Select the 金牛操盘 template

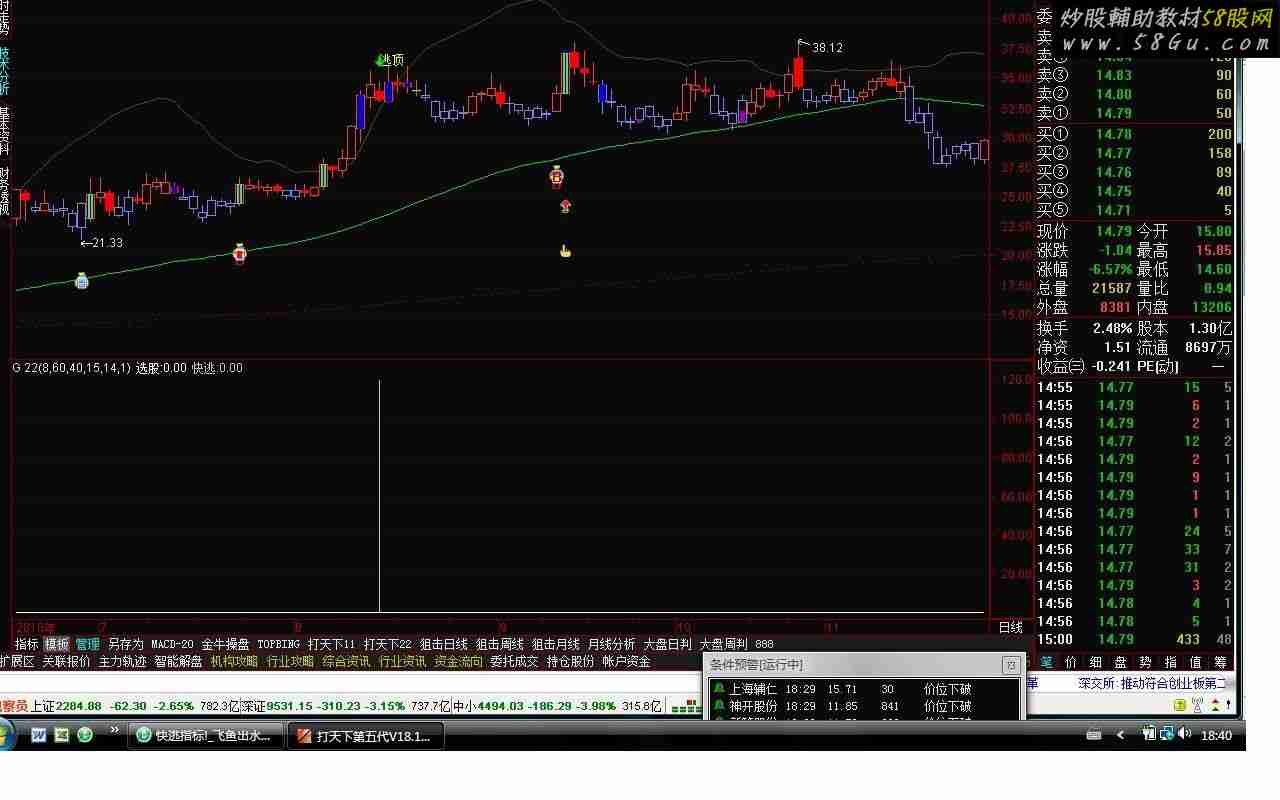[x=225, y=644]
